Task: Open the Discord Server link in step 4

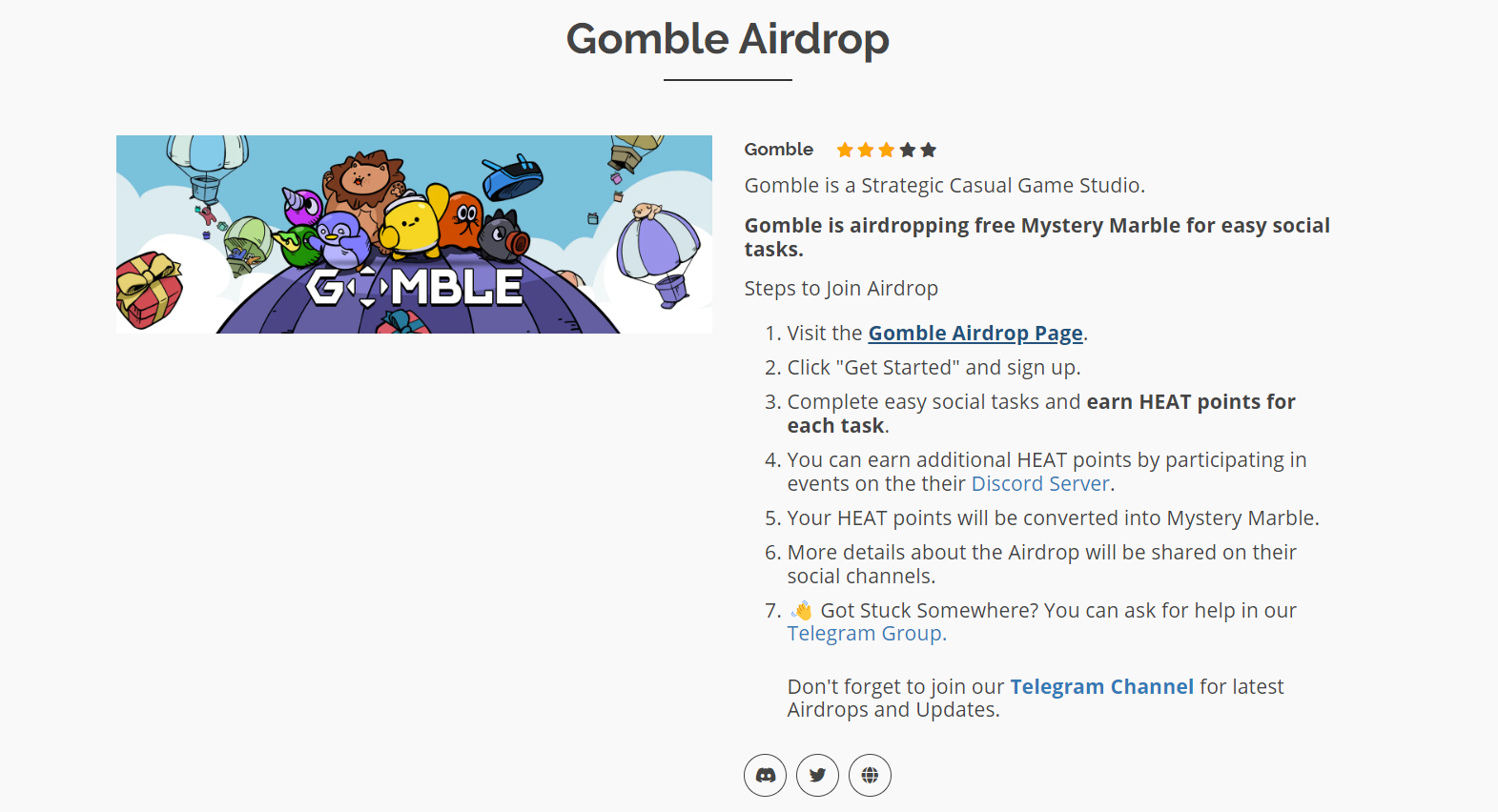Action: 1039,483
